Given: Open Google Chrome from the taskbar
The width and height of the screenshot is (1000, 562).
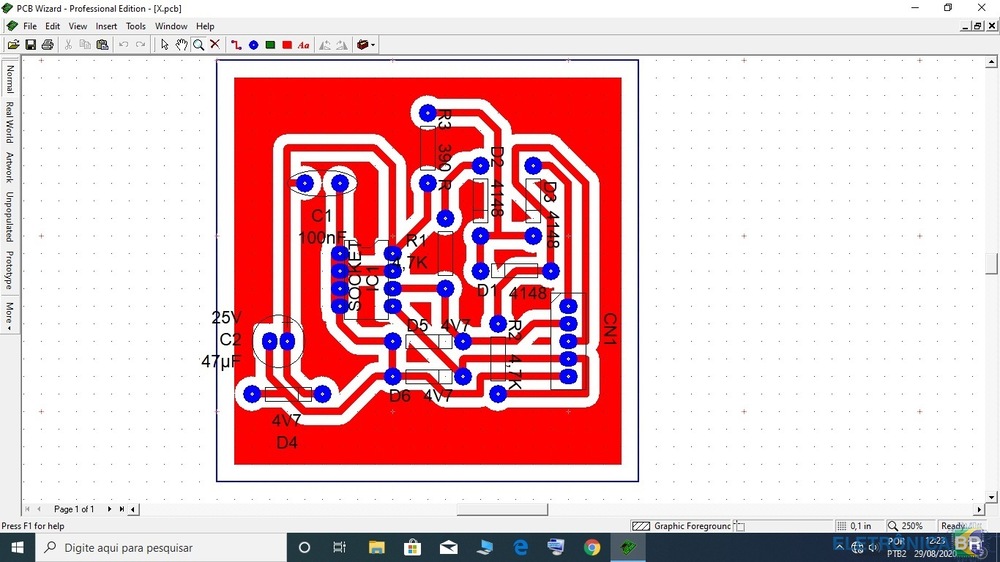Looking at the screenshot, I should pyautogui.click(x=592, y=547).
